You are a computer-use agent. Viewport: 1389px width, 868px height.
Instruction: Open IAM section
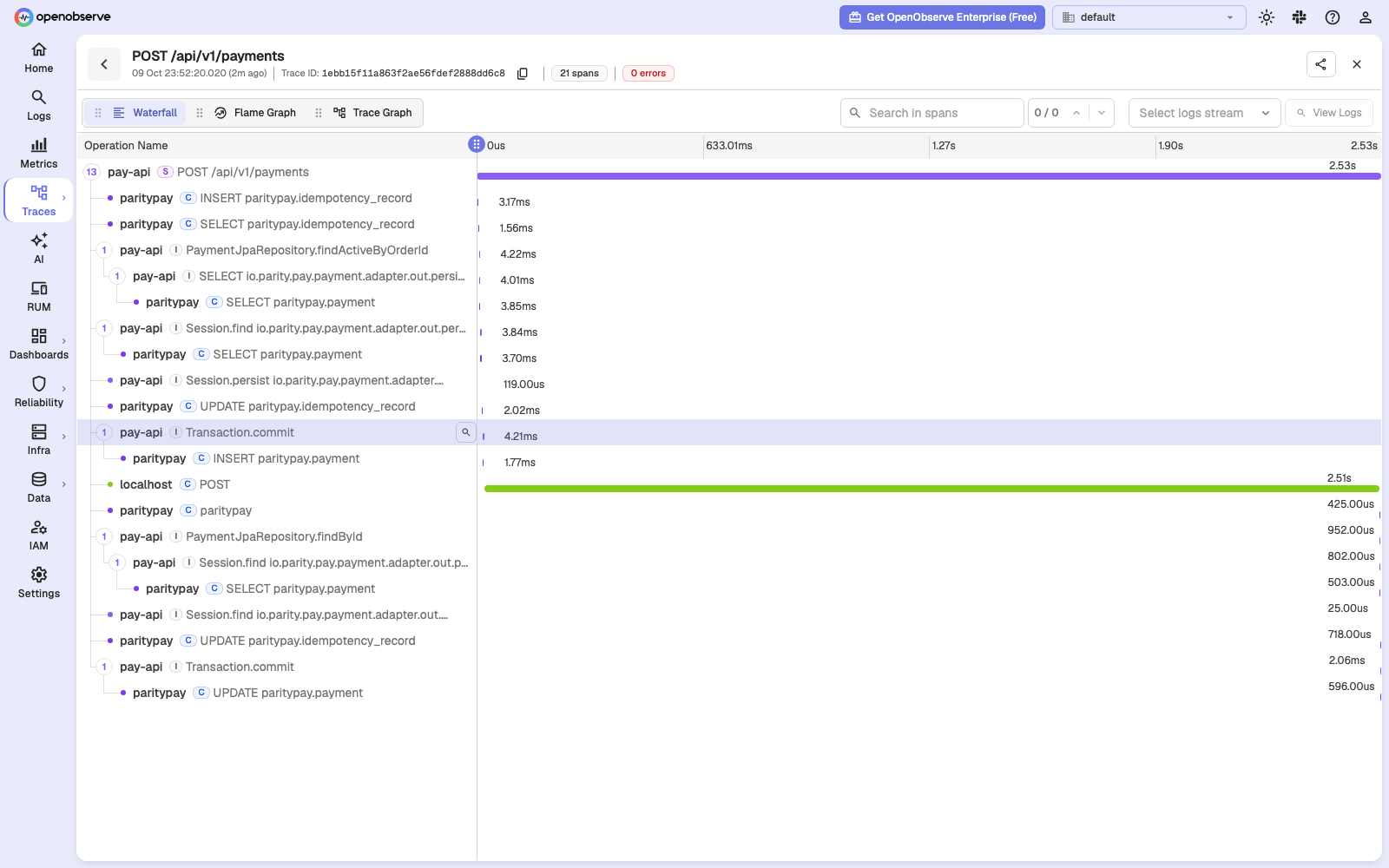(38, 536)
